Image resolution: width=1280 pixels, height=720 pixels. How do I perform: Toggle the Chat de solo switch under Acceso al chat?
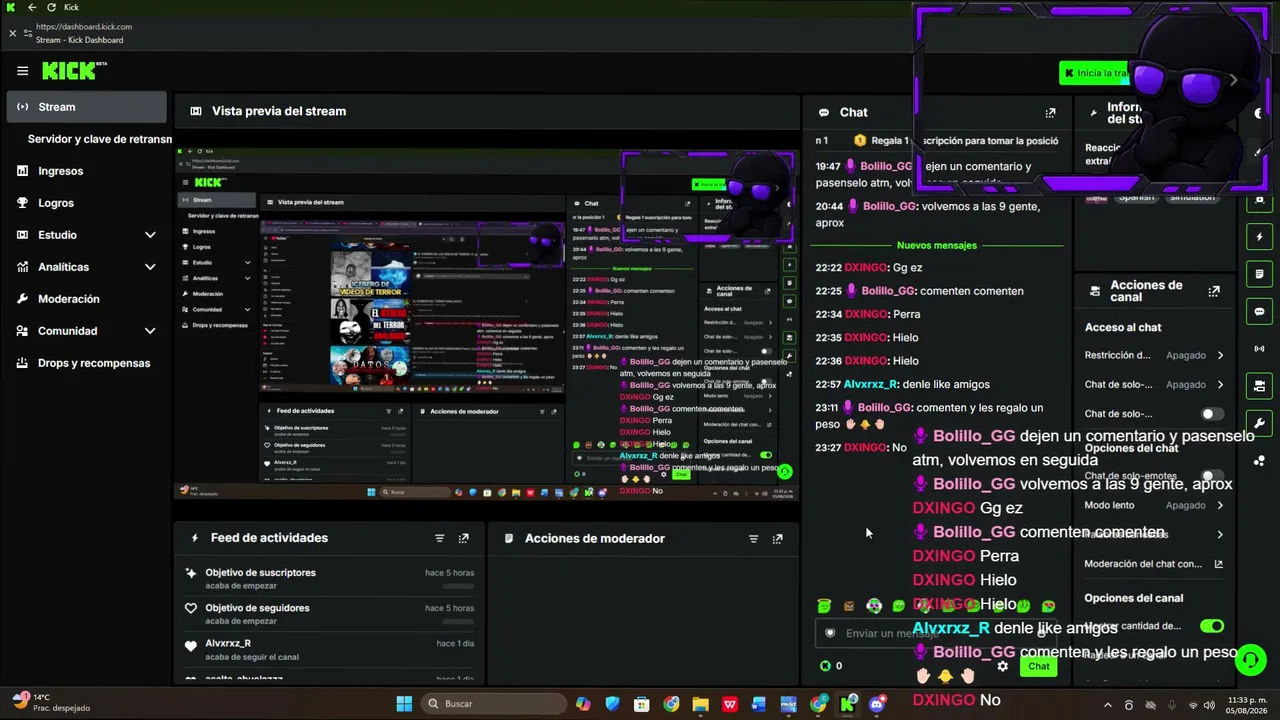[x=1211, y=414]
